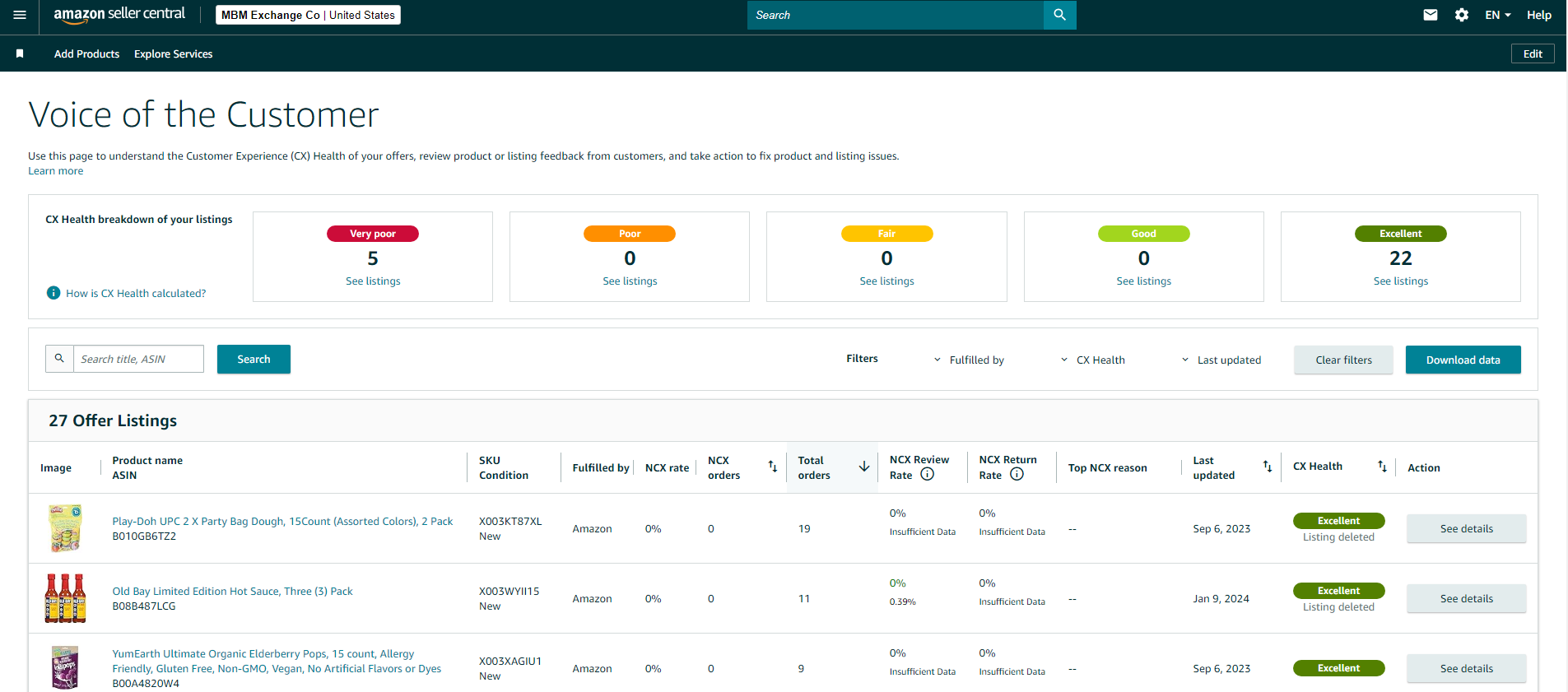Click the Amazon Seller Central logo
Image resolution: width=1568 pixels, height=692 pixels.
pos(119,15)
